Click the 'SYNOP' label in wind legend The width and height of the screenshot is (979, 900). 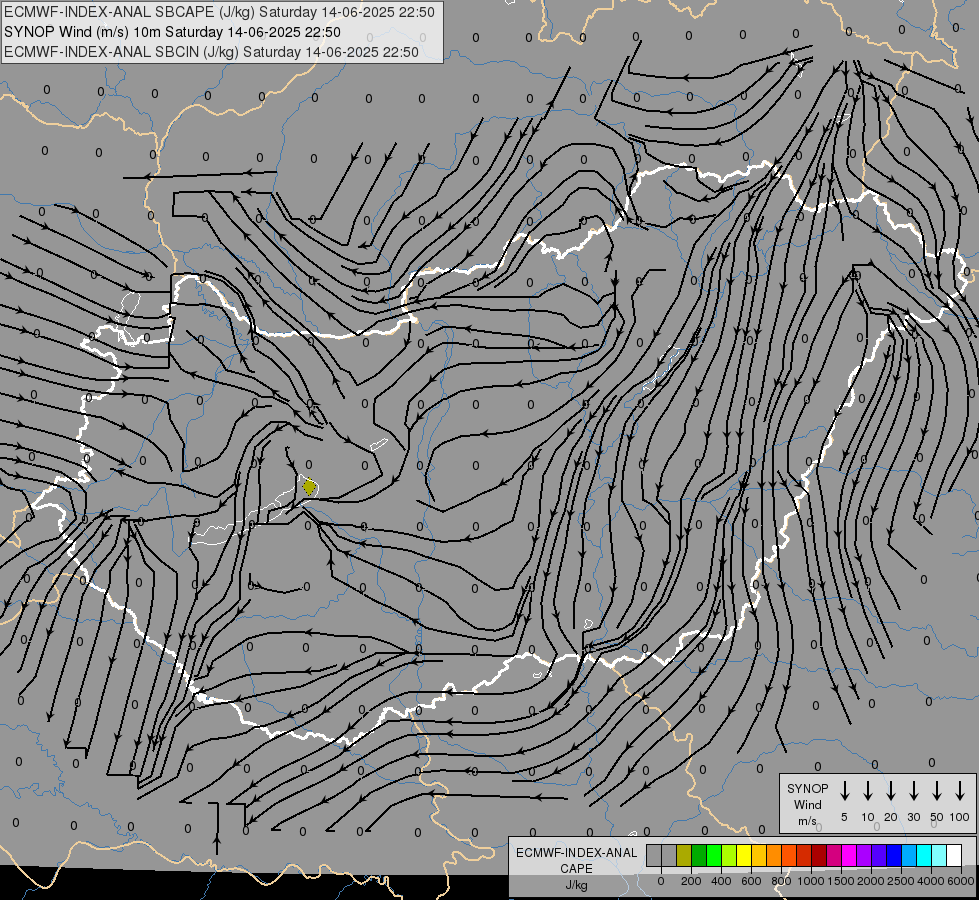[x=807, y=788]
